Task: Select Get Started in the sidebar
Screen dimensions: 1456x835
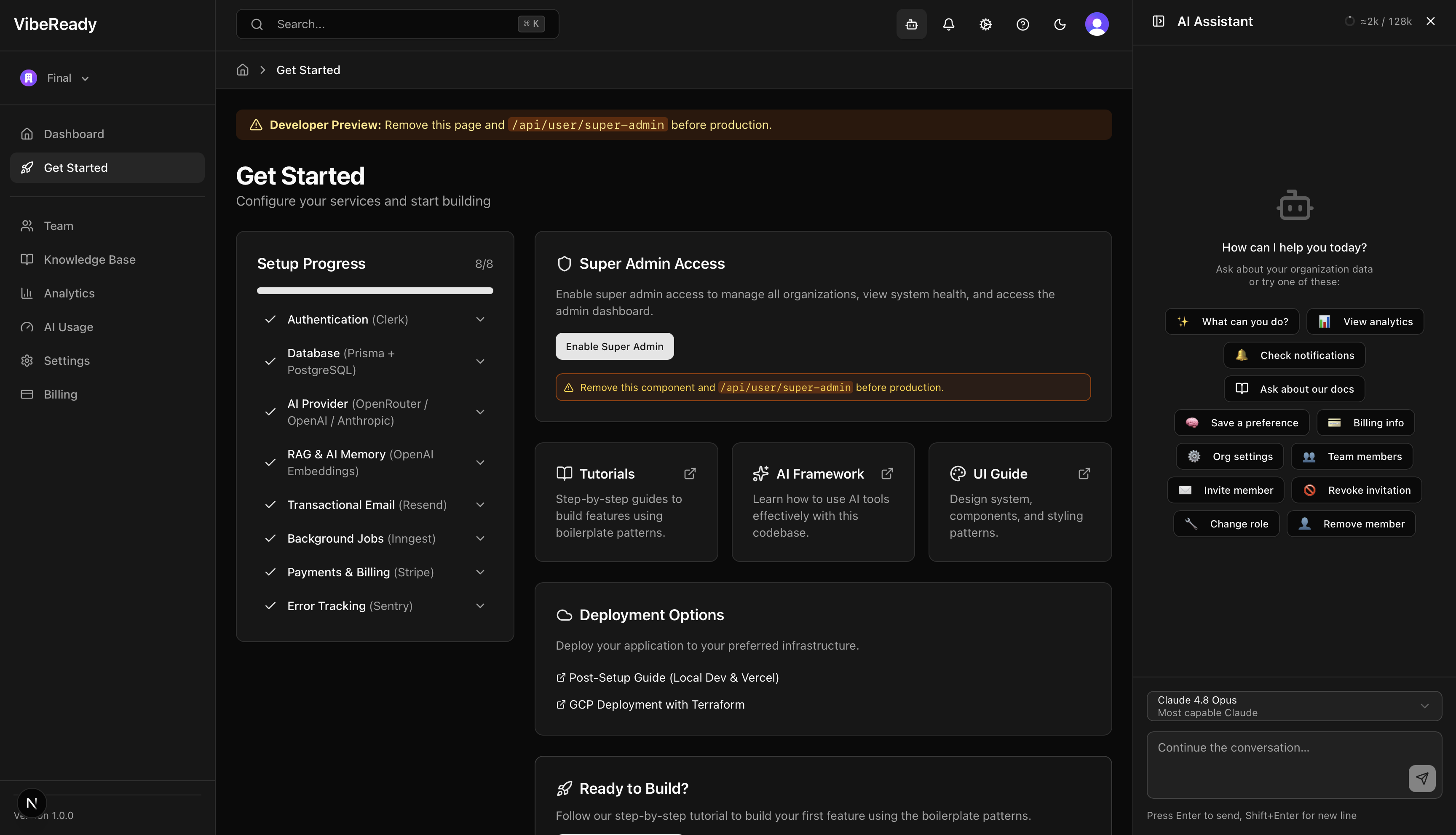Action: [x=107, y=167]
